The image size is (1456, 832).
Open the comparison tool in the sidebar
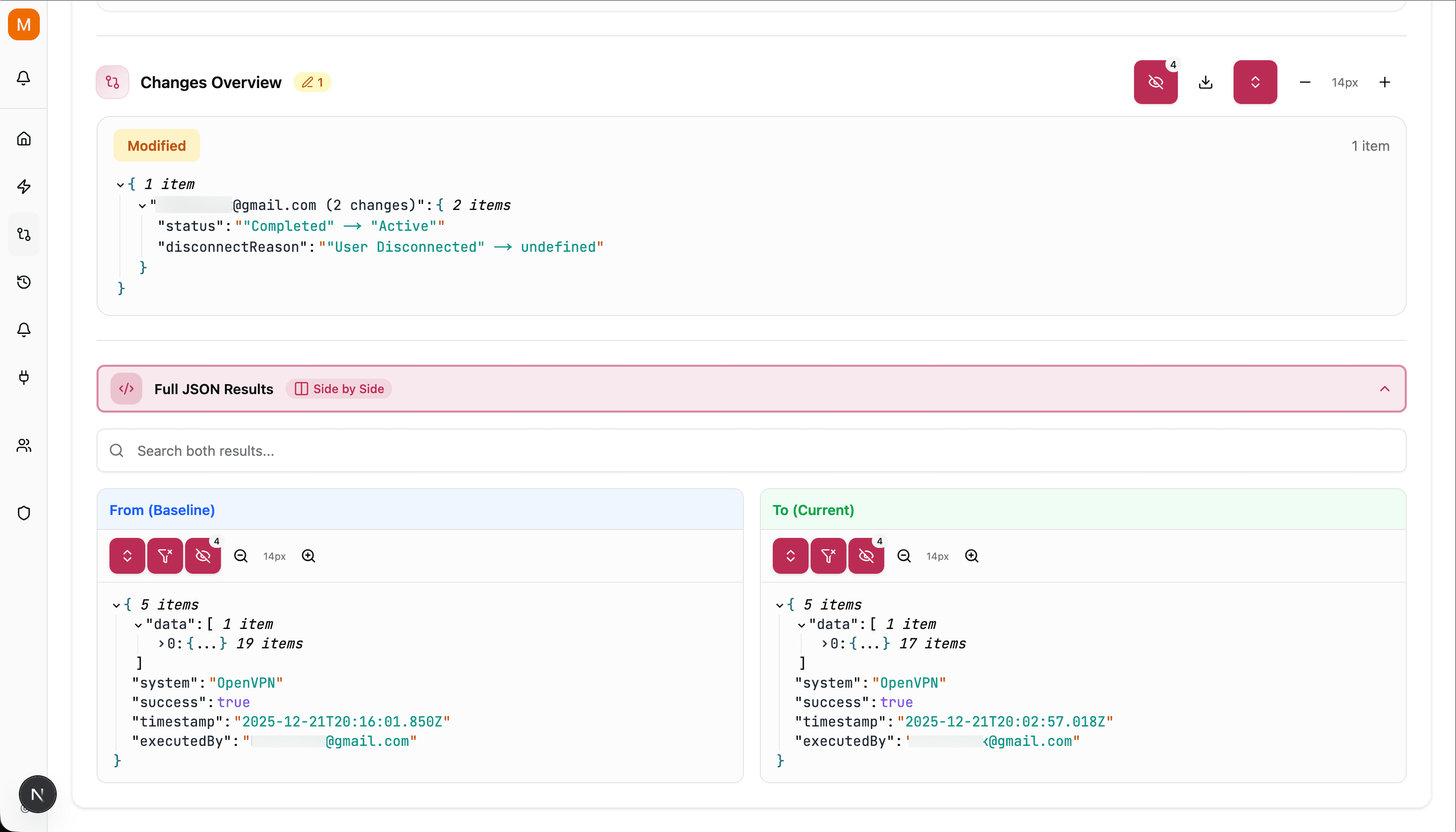[23, 234]
